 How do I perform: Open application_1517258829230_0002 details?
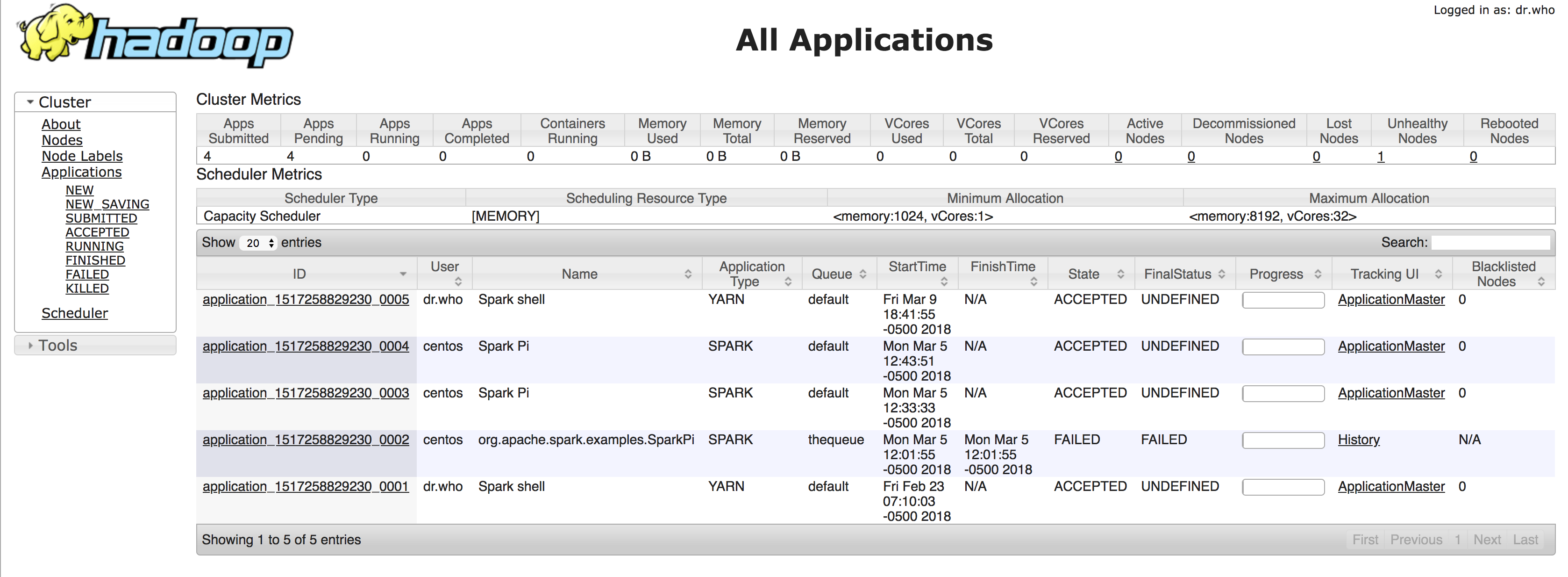point(306,440)
